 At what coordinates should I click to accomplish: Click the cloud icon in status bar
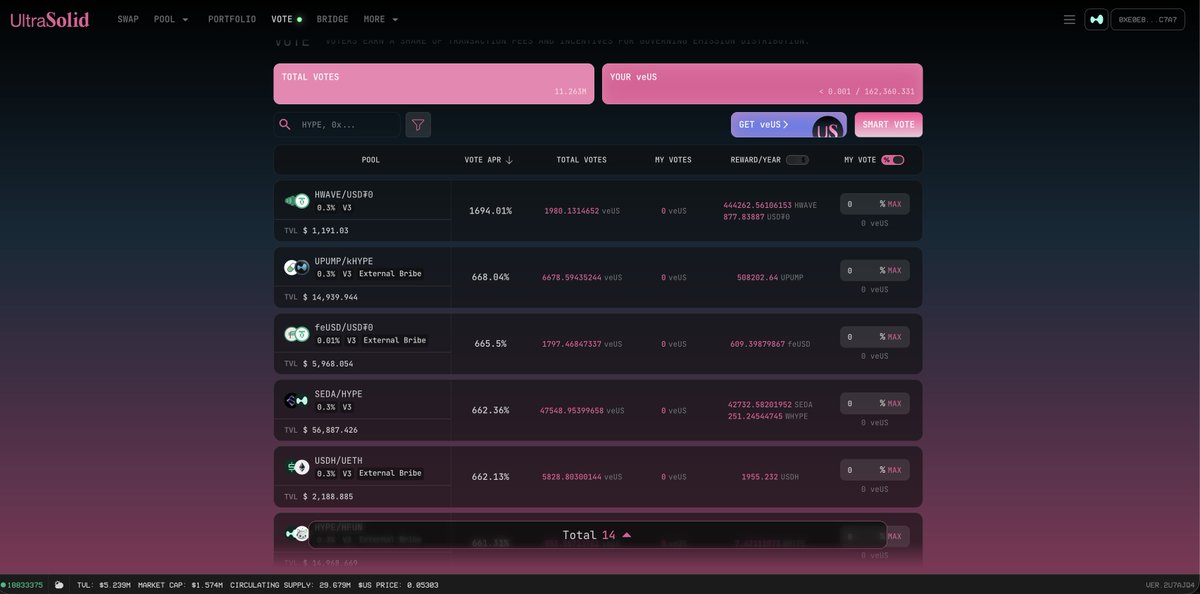59,585
